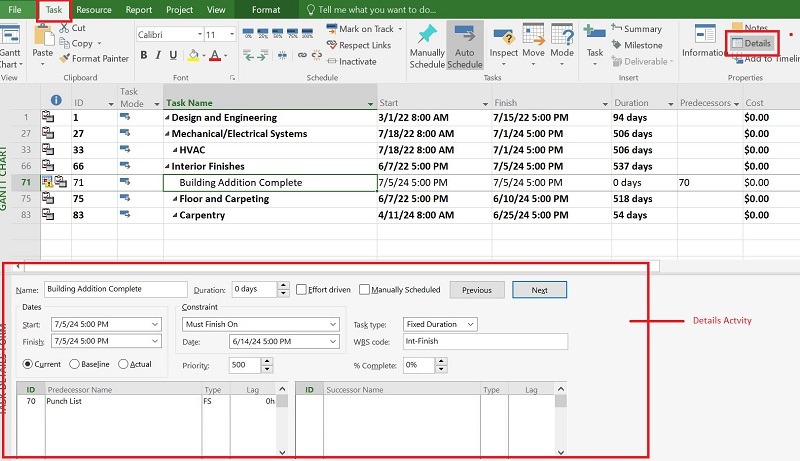Select the Baseline radio button
This screenshot has height=461, width=800.
coord(74,364)
